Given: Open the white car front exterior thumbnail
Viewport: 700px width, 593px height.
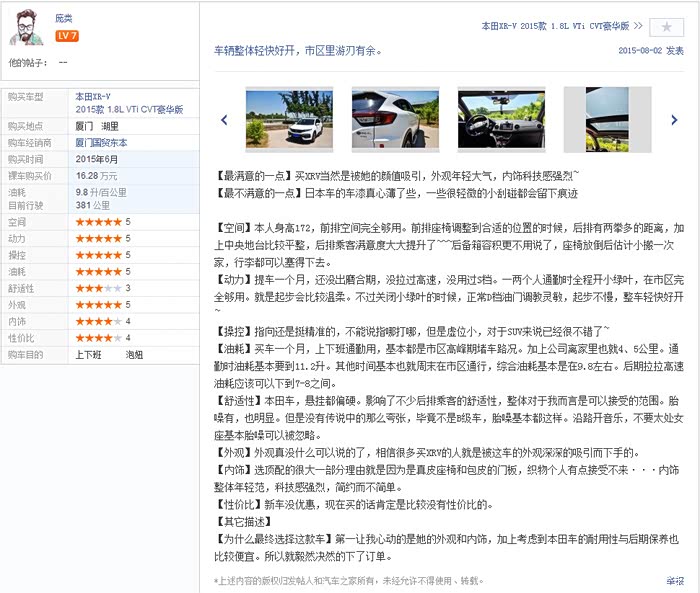Looking at the screenshot, I should click(x=289, y=119).
